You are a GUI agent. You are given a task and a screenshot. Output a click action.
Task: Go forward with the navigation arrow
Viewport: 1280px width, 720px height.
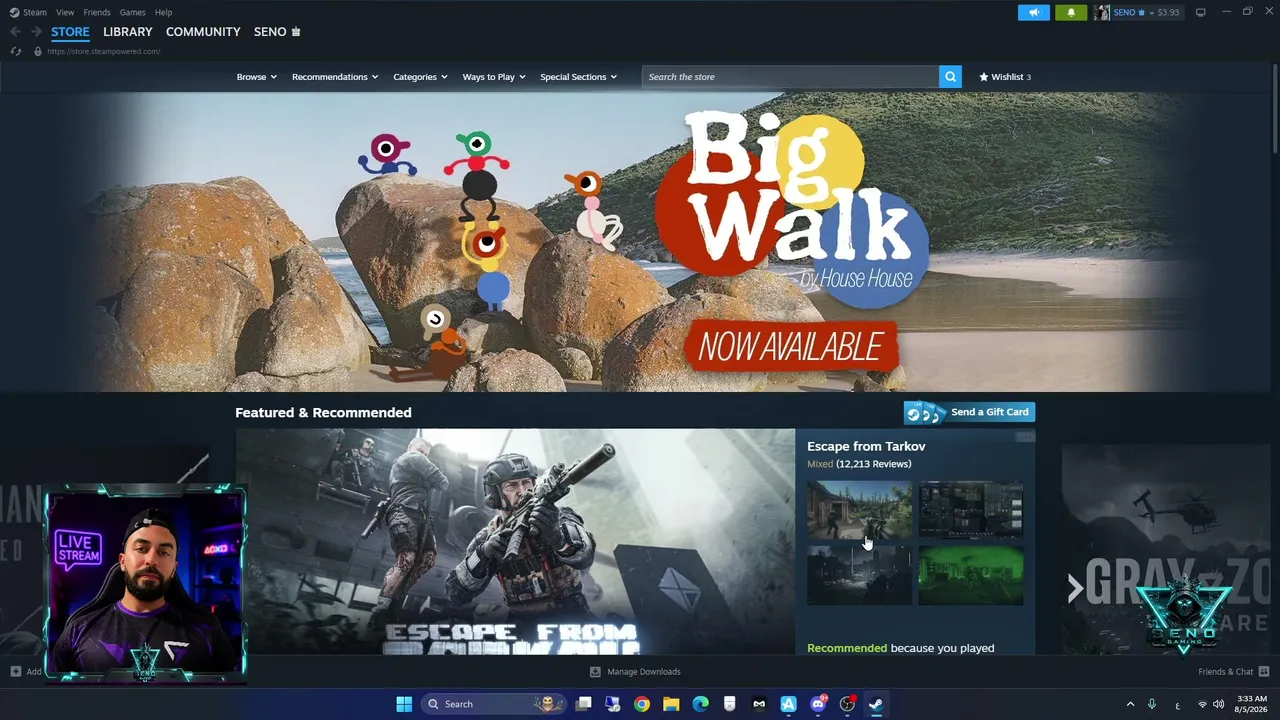36,32
